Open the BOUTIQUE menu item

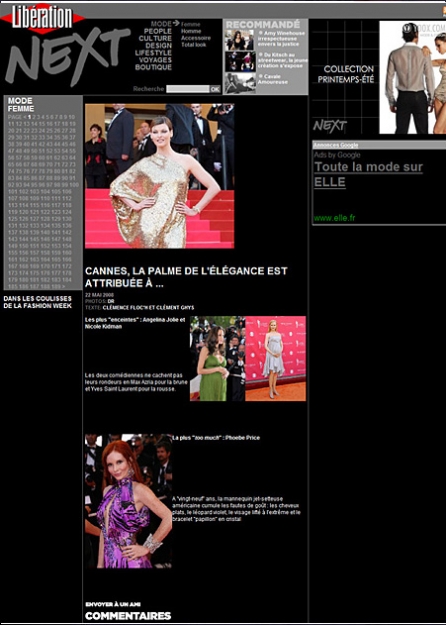[153, 67]
